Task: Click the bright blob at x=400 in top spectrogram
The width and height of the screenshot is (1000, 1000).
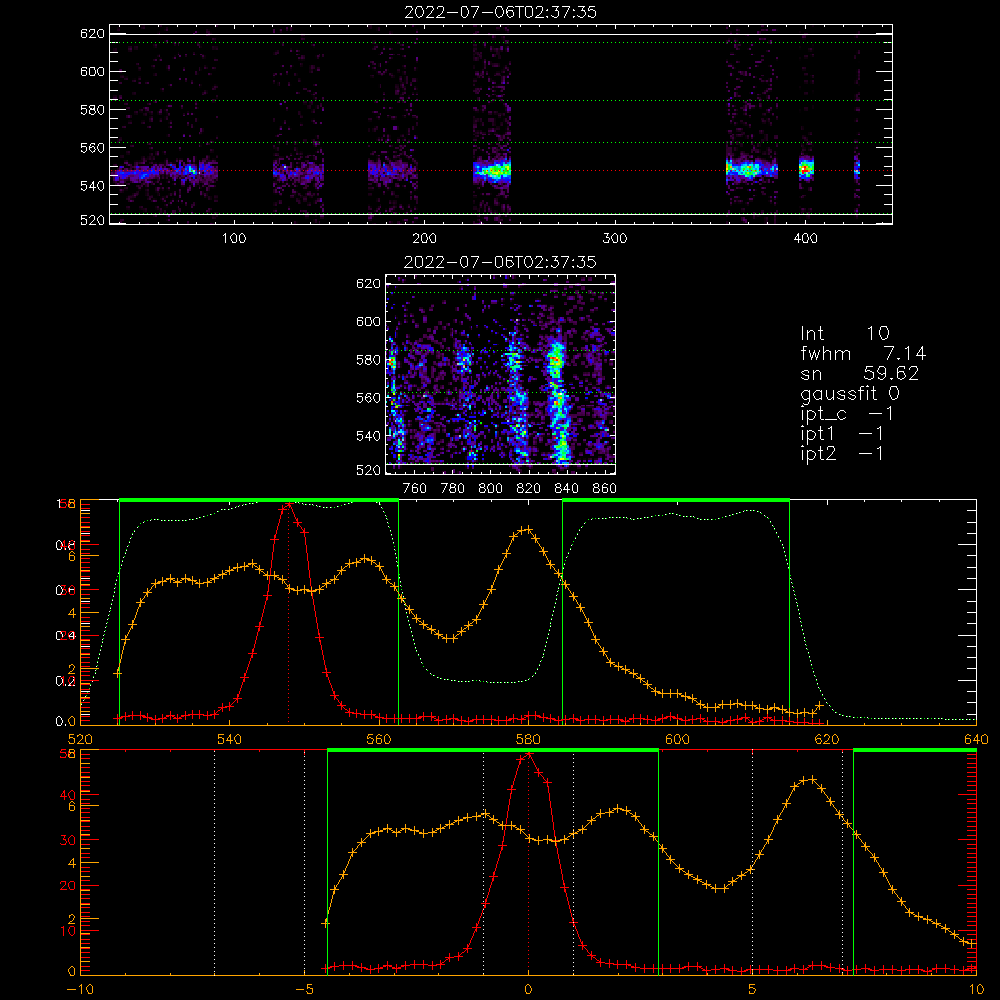Action: 806,169
